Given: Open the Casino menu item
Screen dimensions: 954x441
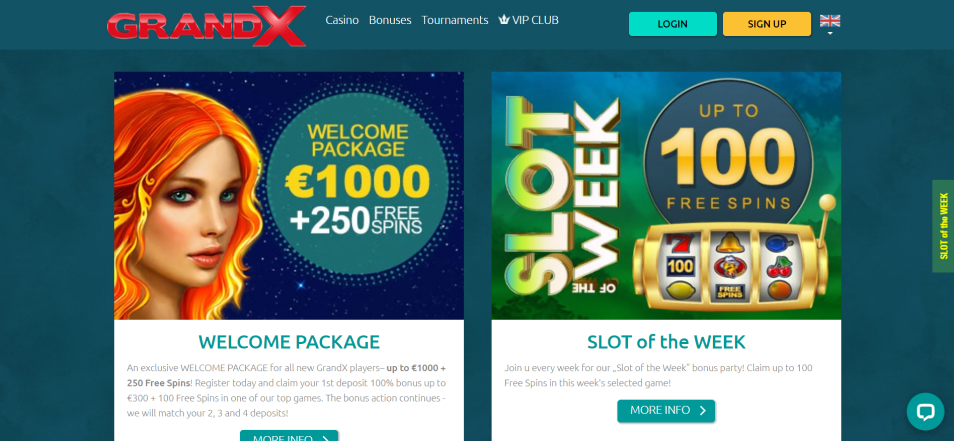Looking at the screenshot, I should (x=342, y=20).
